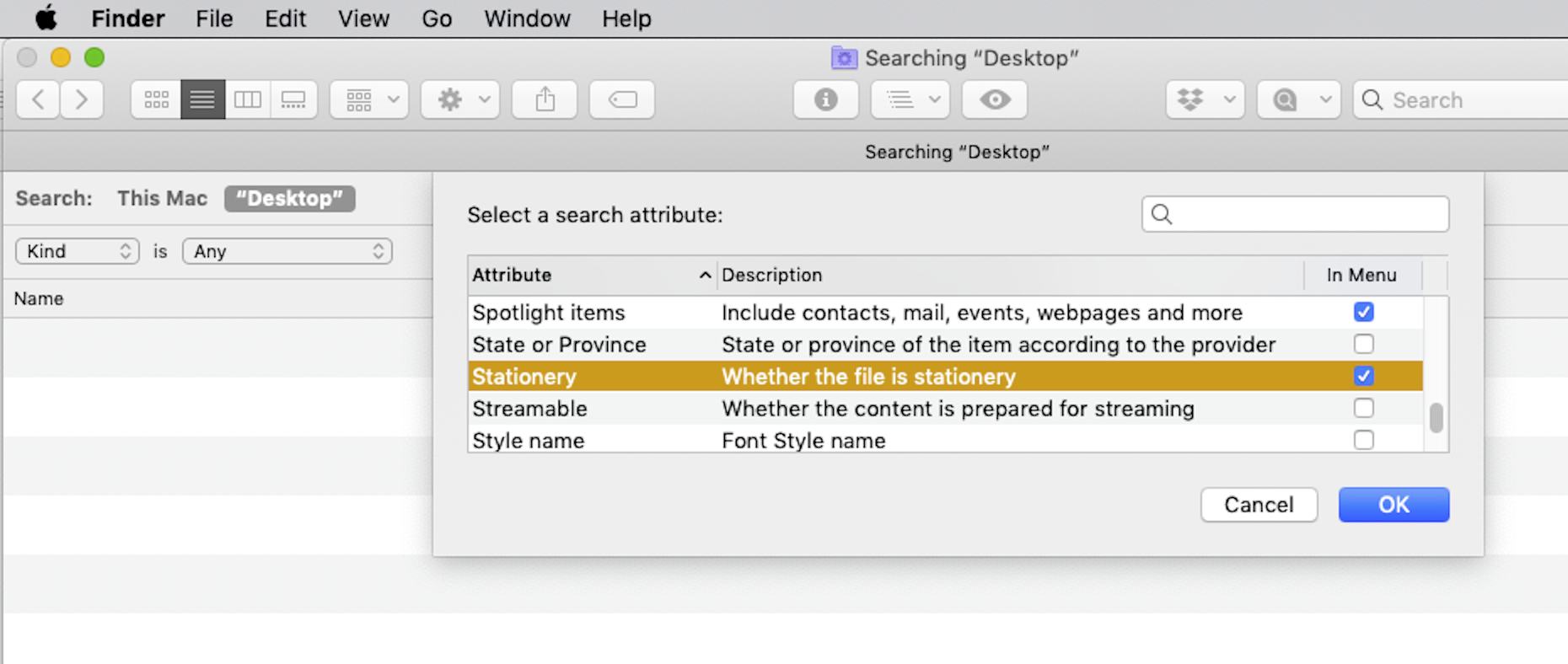
Task: Click the attribute search filter field
Action: (1307, 215)
